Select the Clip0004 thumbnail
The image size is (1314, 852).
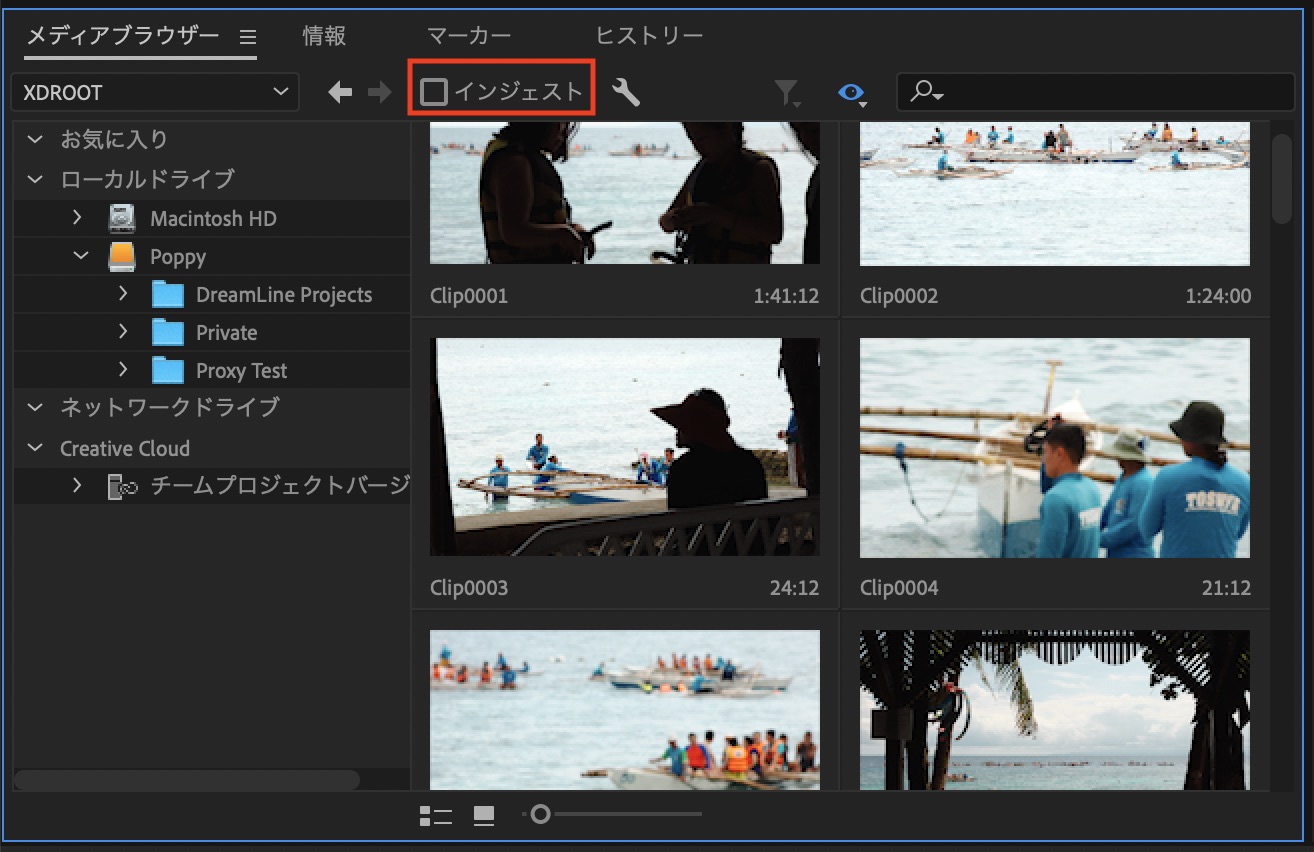click(1055, 447)
